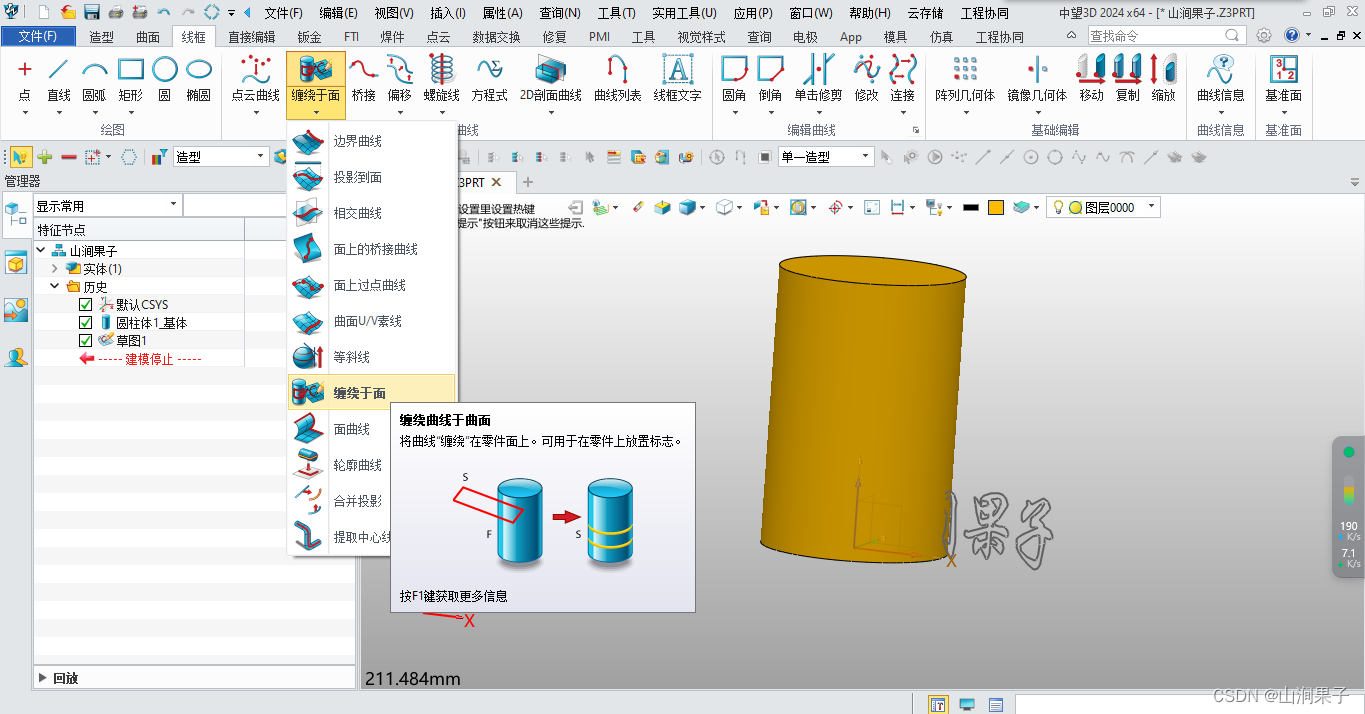Click the 线框文字 wireframe text tool
Screen dimensions: 1365x714
[x=678, y=79]
